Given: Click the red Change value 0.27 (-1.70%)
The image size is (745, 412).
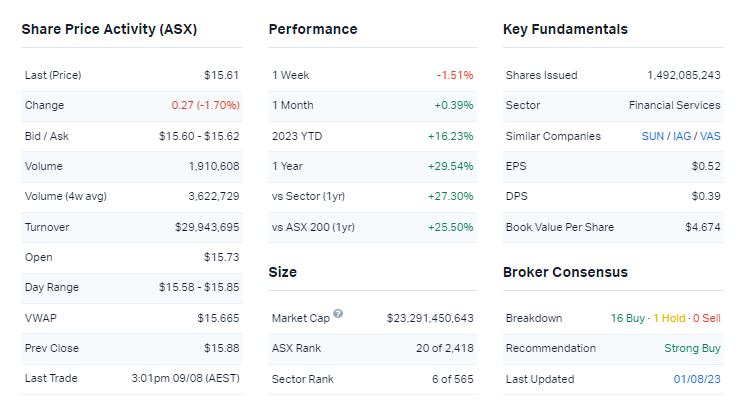Looking at the screenshot, I should click(206, 105).
